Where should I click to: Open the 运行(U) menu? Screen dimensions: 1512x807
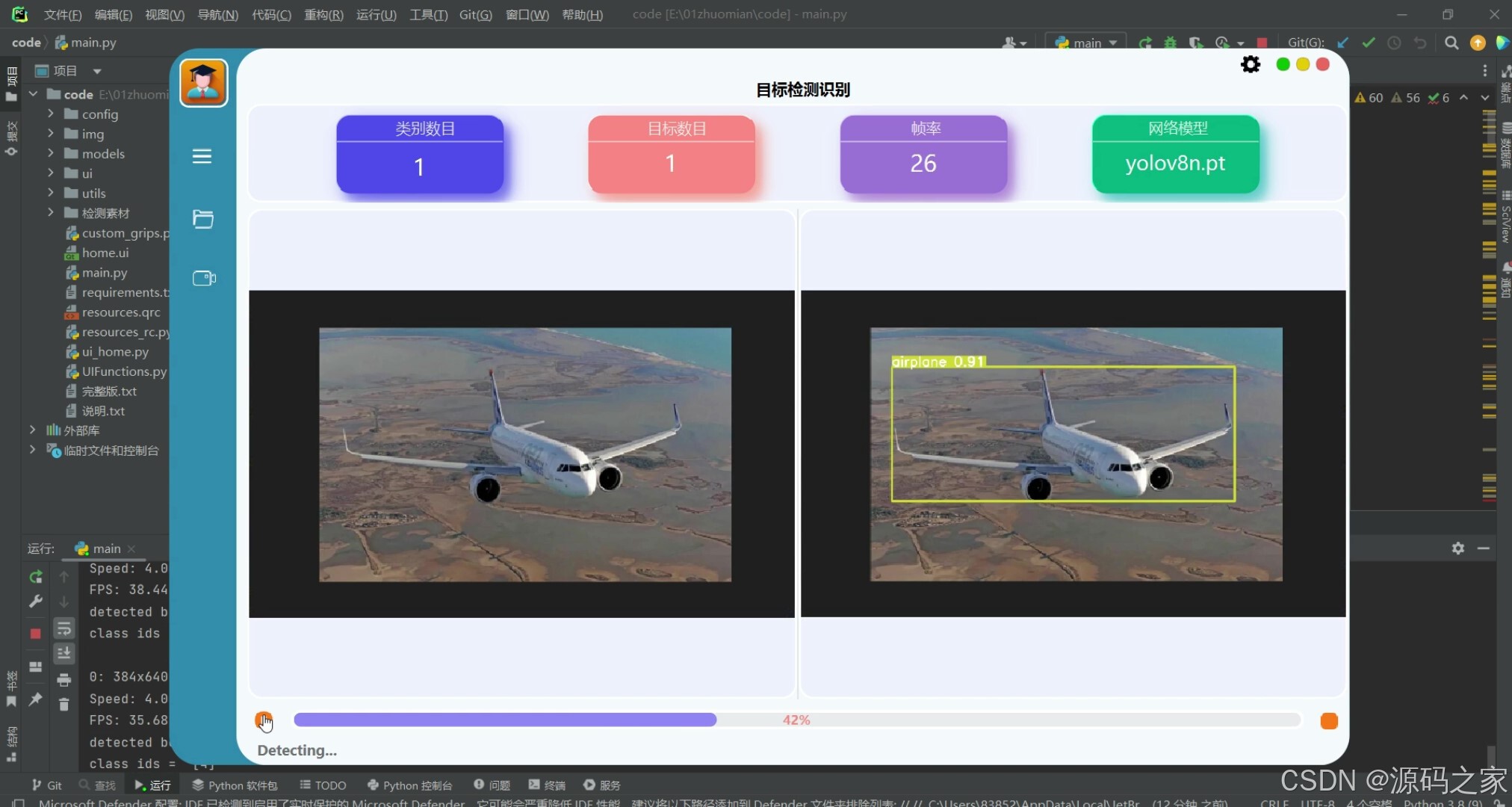(376, 14)
